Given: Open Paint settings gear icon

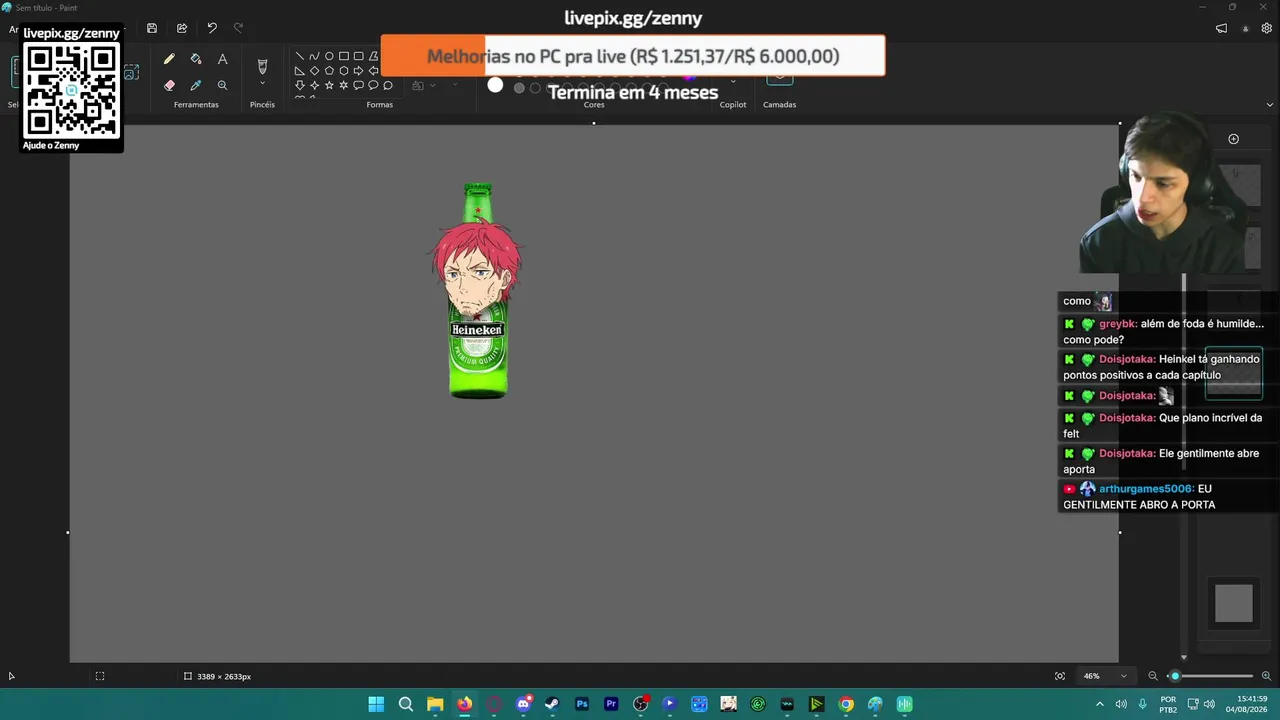Looking at the screenshot, I should 1267,28.
